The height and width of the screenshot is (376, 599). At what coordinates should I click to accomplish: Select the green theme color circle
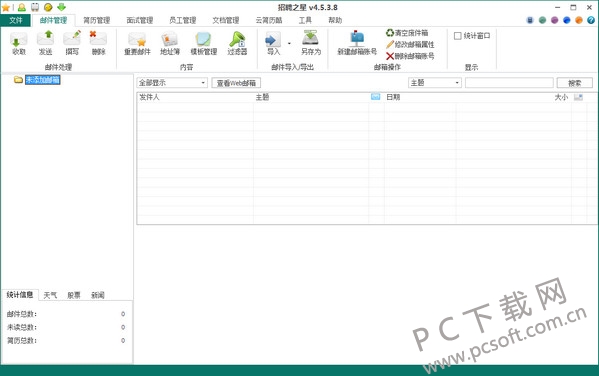click(x=542, y=20)
